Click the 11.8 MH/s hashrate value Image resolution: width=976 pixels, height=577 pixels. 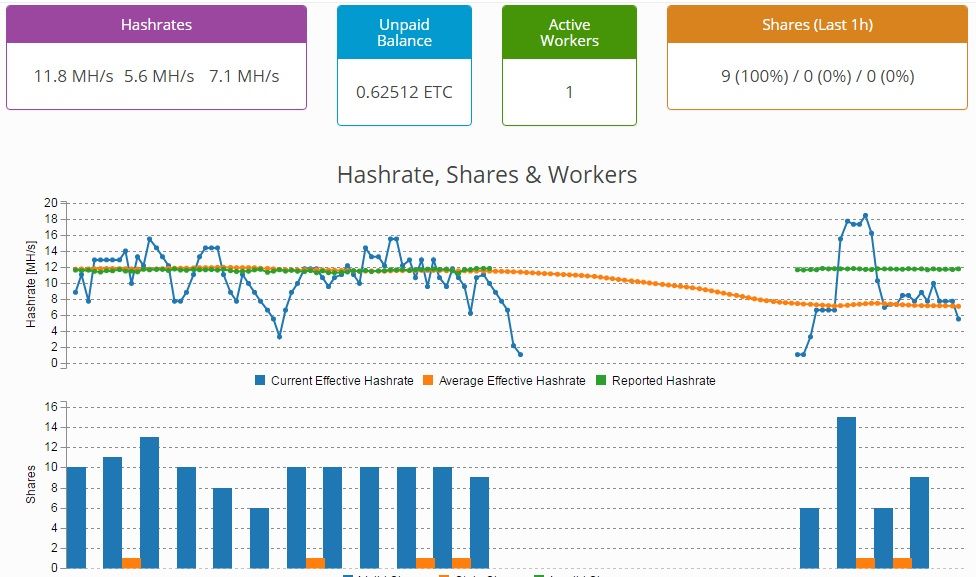(73, 76)
